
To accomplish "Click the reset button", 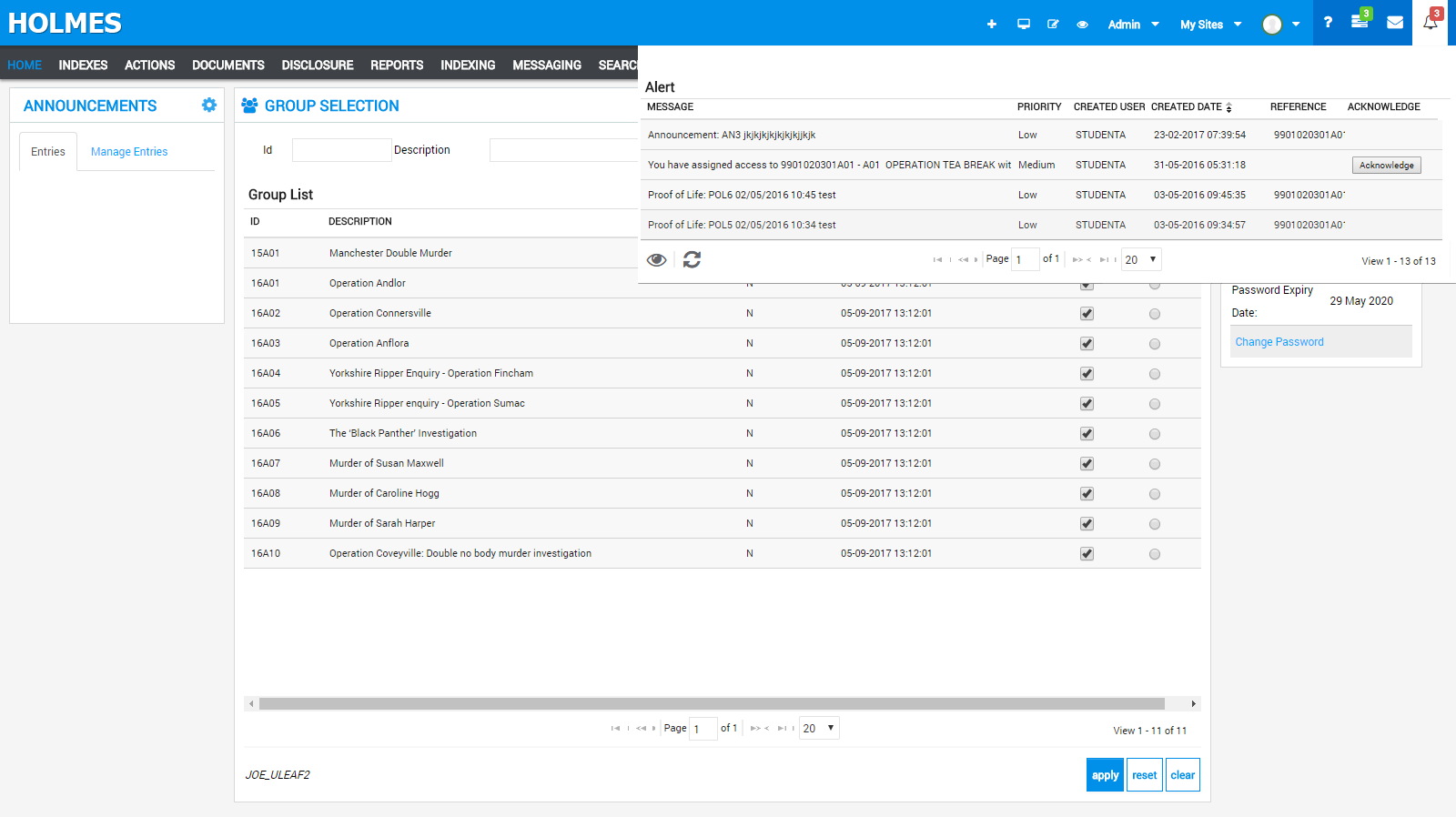I will pos(1145,775).
